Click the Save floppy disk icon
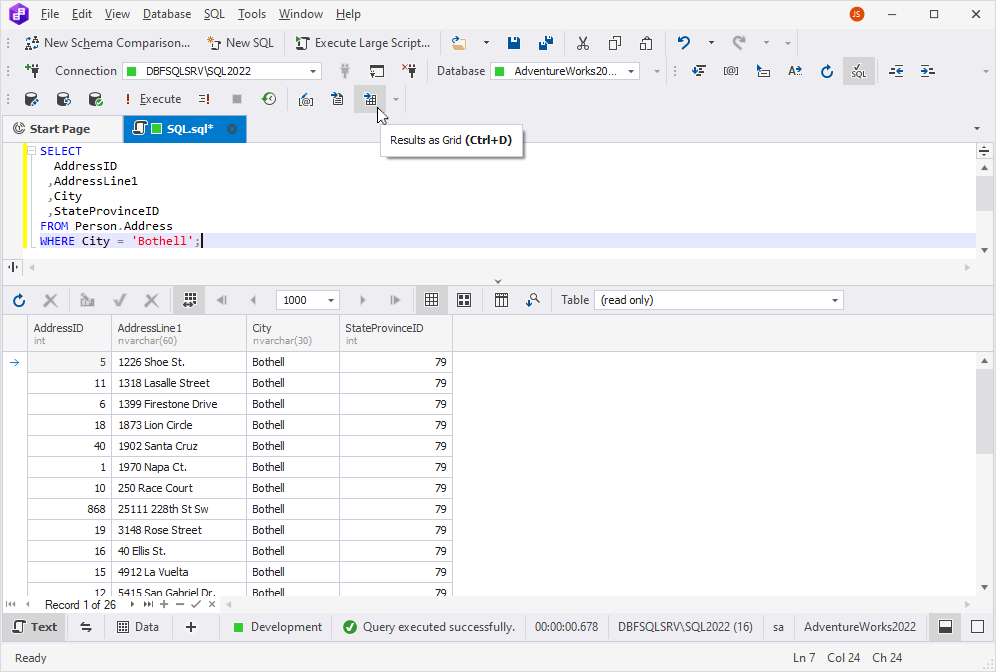The height and width of the screenshot is (672, 996). click(x=514, y=43)
